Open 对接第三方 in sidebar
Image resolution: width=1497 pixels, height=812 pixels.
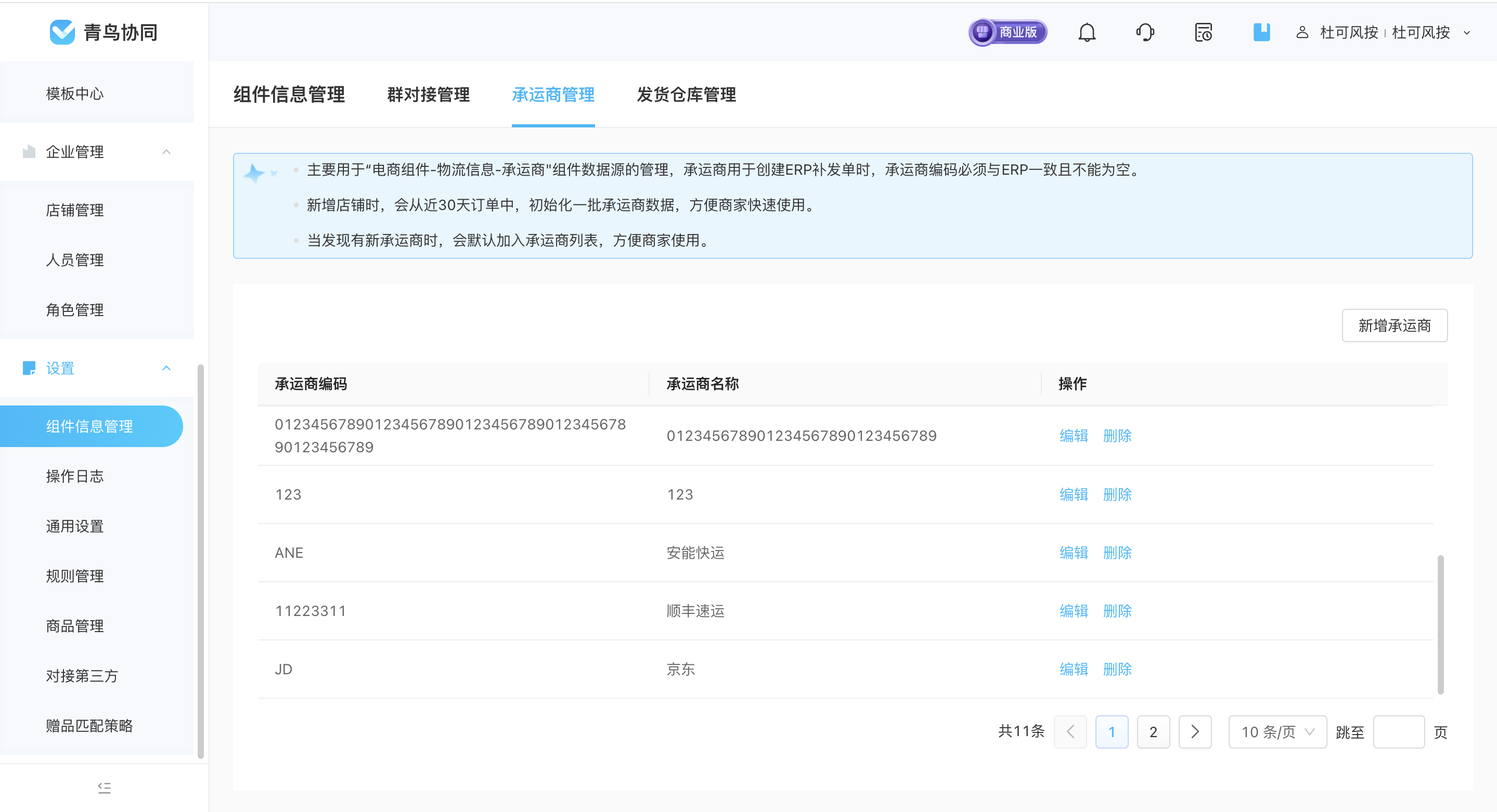(81, 675)
